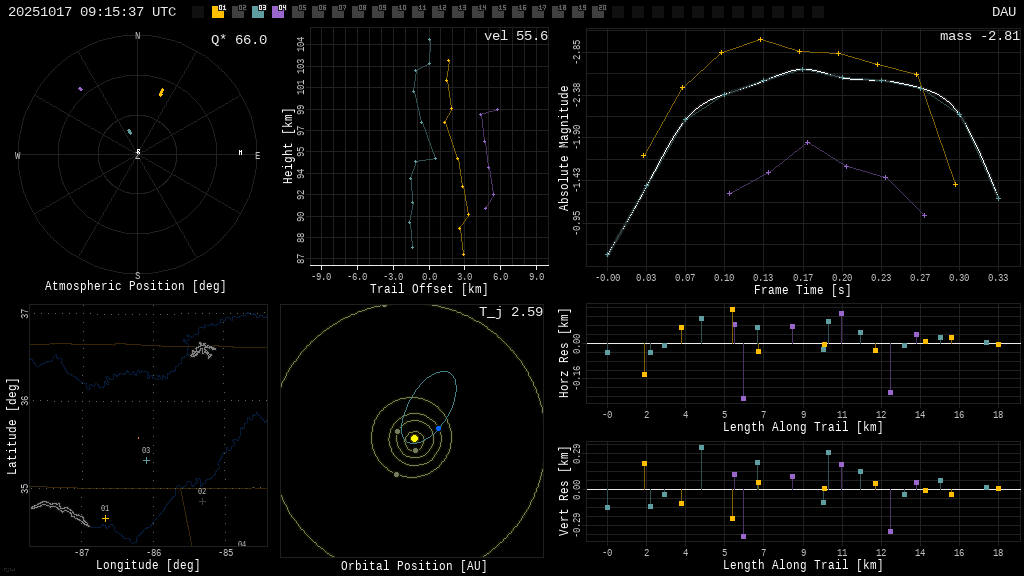Click the orange 01 station cross on map
1024x576 pixels.
105,518
